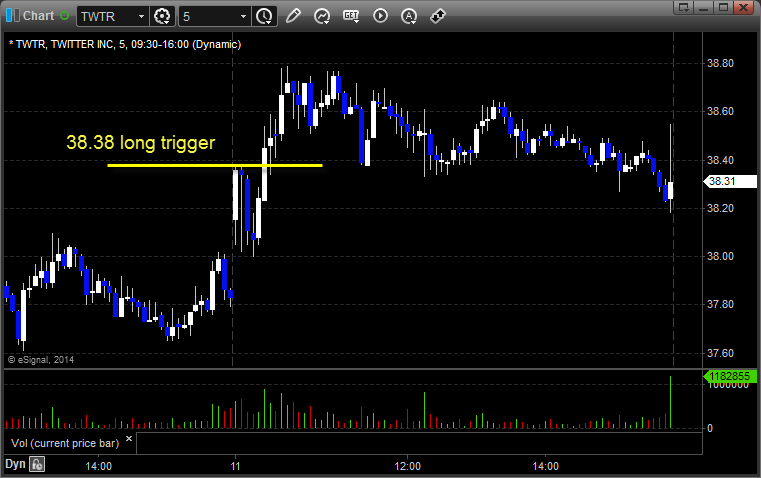761x478 pixels.
Task: Minimize the chart window
Action: click(x=704, y=7)
